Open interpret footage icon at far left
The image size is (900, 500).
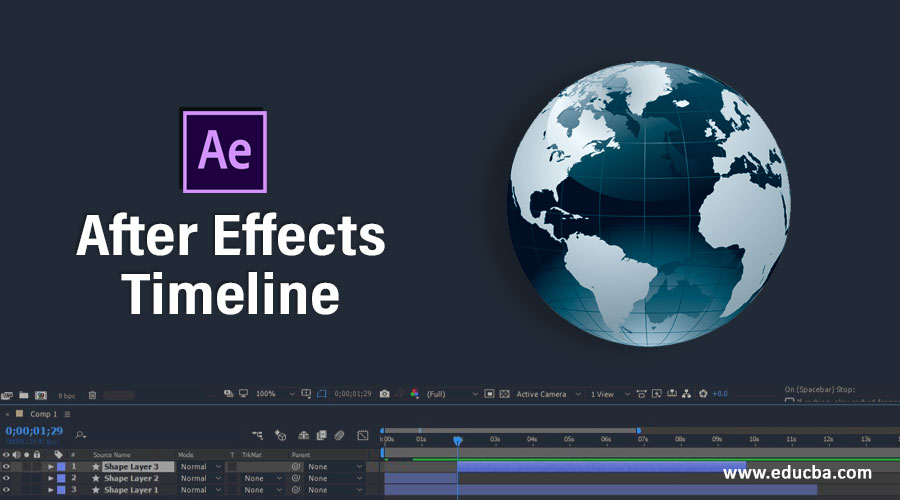click(7, 396)
